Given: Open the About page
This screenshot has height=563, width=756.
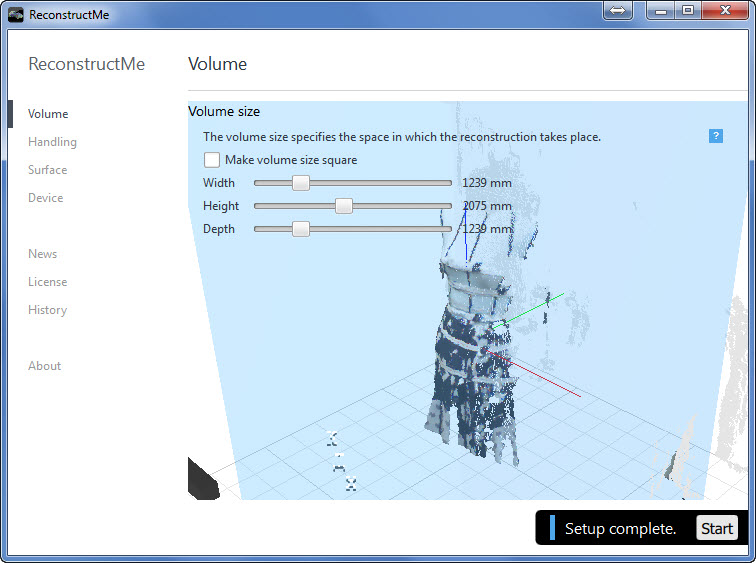Looking at the screenshot, I should [x=44, y=366].
